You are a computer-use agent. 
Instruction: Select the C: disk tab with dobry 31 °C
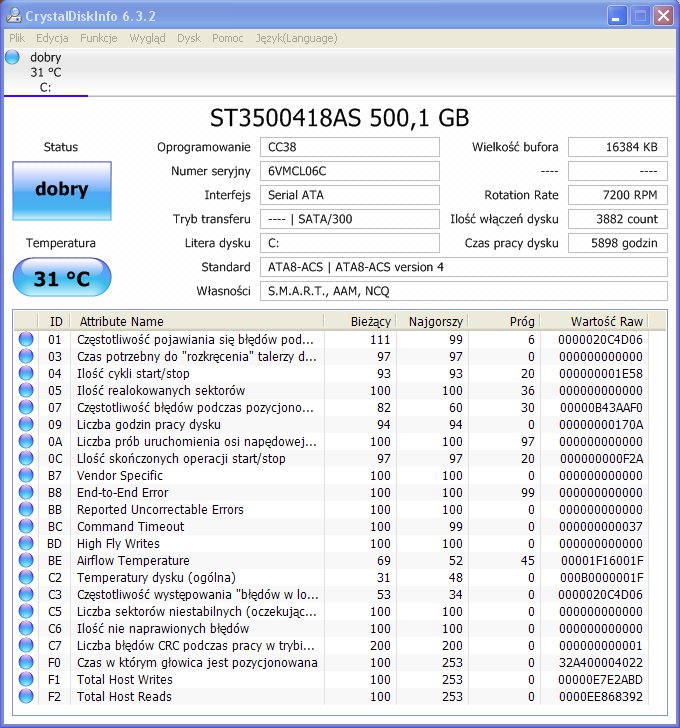point(45,72)
